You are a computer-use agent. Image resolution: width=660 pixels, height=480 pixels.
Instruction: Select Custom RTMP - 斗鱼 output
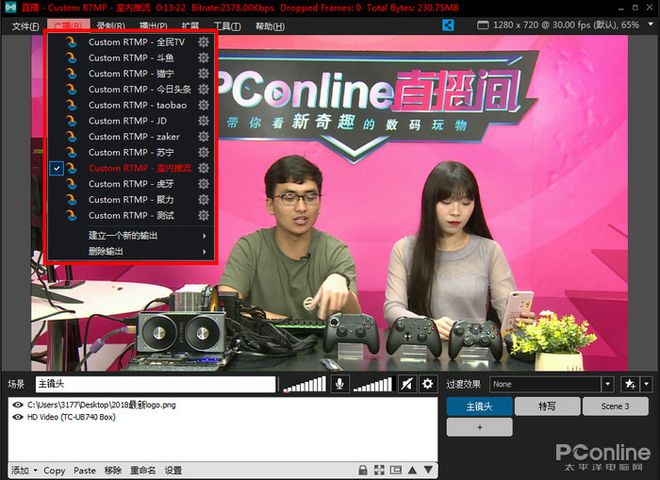coord(131,58)
